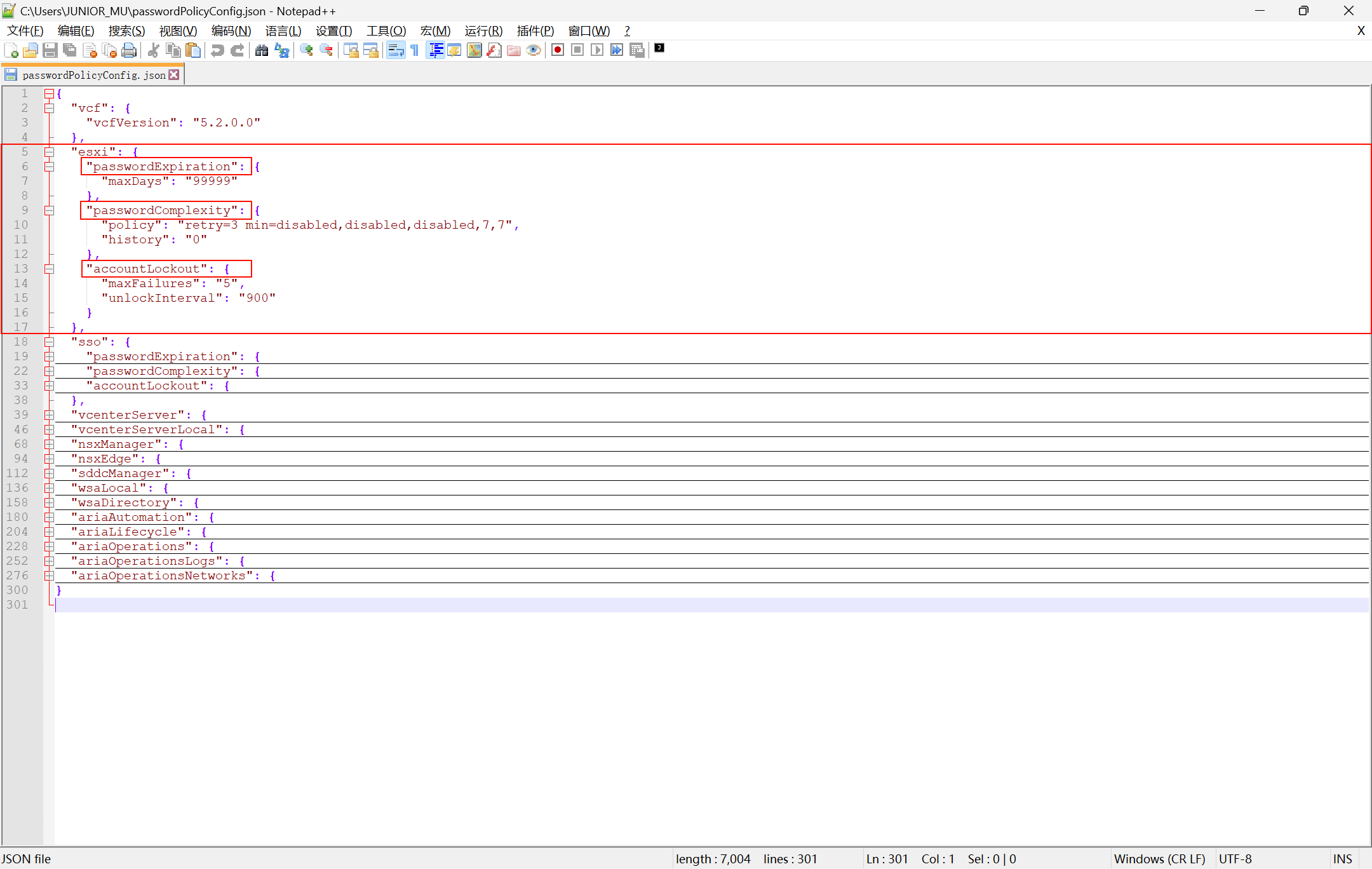Click the New file toolbar icon
Screen dimensions: 1372x869
tap(11, 50)
